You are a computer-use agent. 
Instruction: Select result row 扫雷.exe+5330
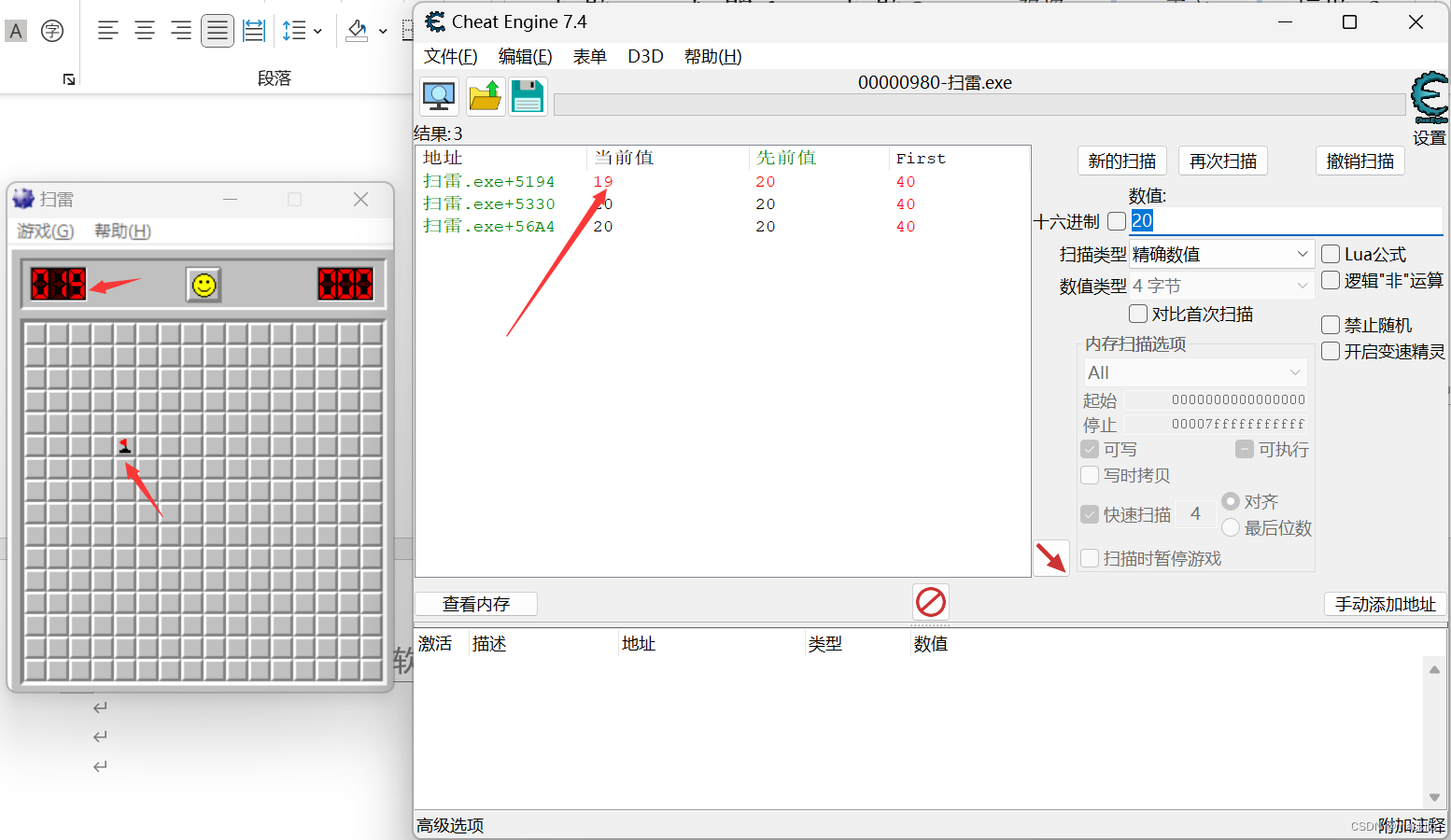click(x=723, y=203)
